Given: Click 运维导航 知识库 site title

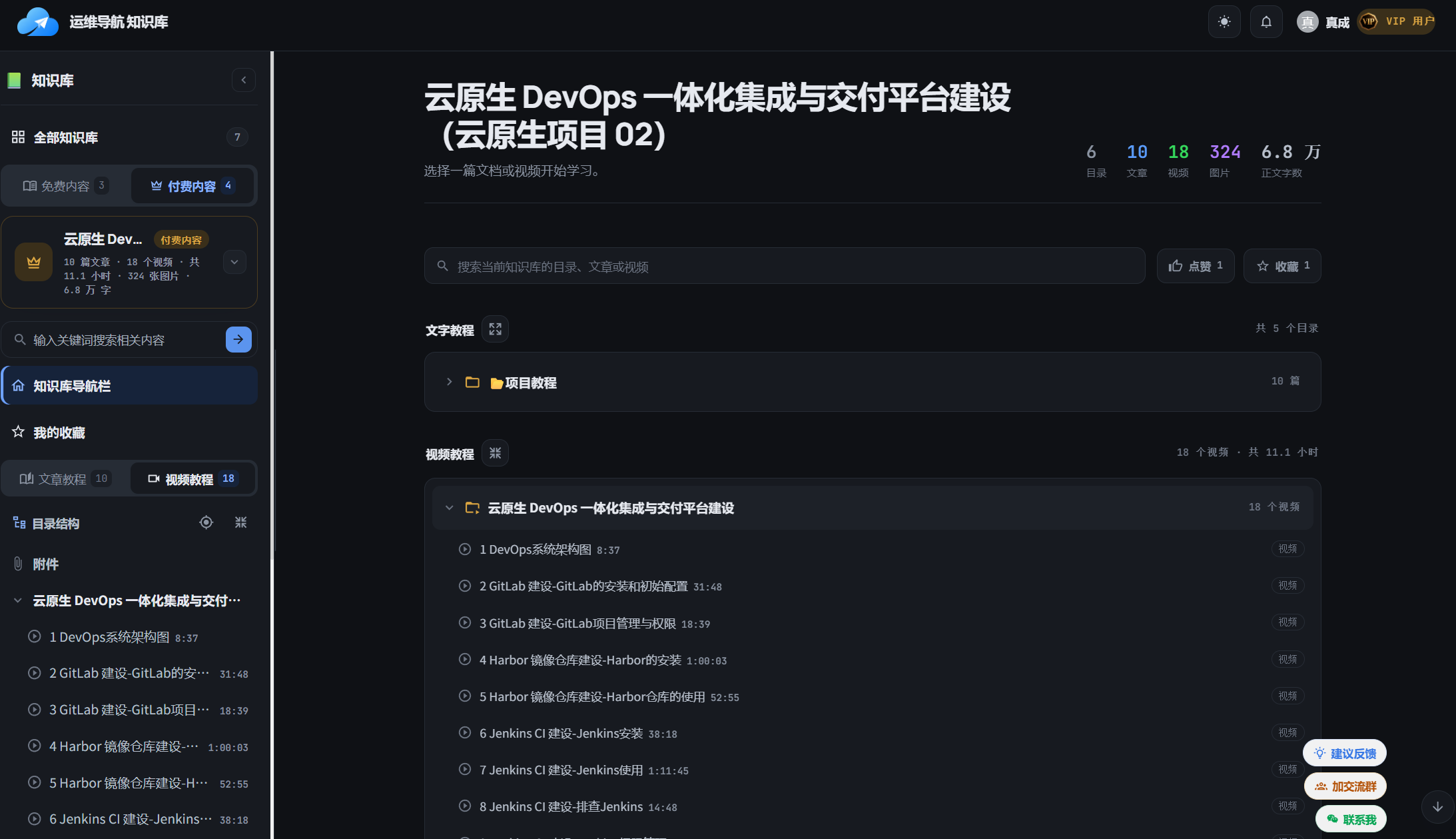Looking at the screenshot, I should click(119, 22).
